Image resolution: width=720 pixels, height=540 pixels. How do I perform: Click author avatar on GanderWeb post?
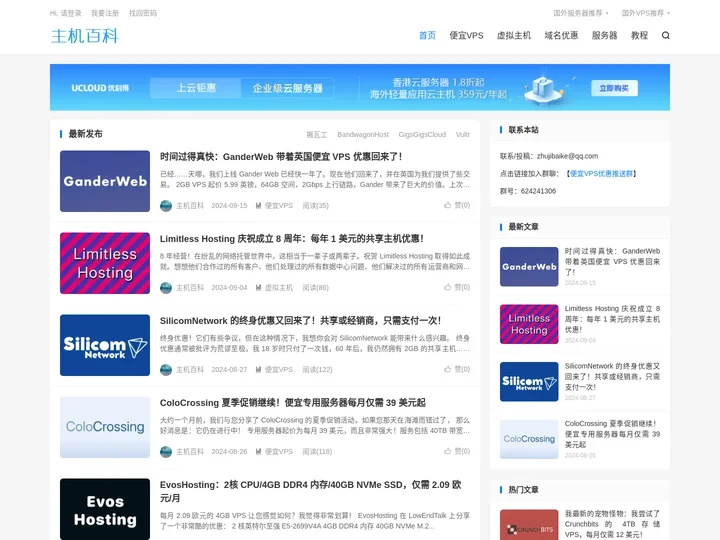[166, 206]
